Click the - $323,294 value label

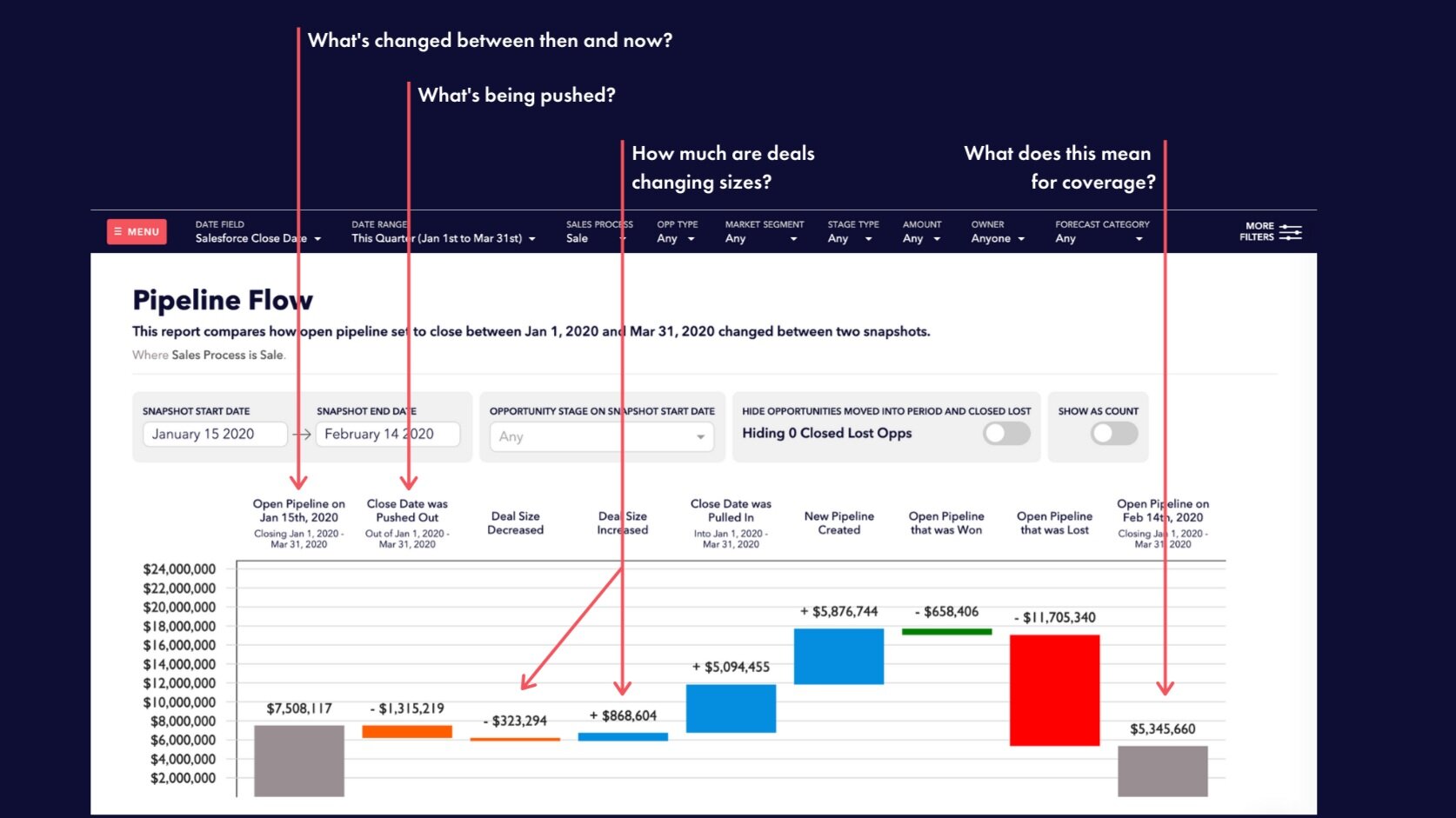click(x=515, y=721)
